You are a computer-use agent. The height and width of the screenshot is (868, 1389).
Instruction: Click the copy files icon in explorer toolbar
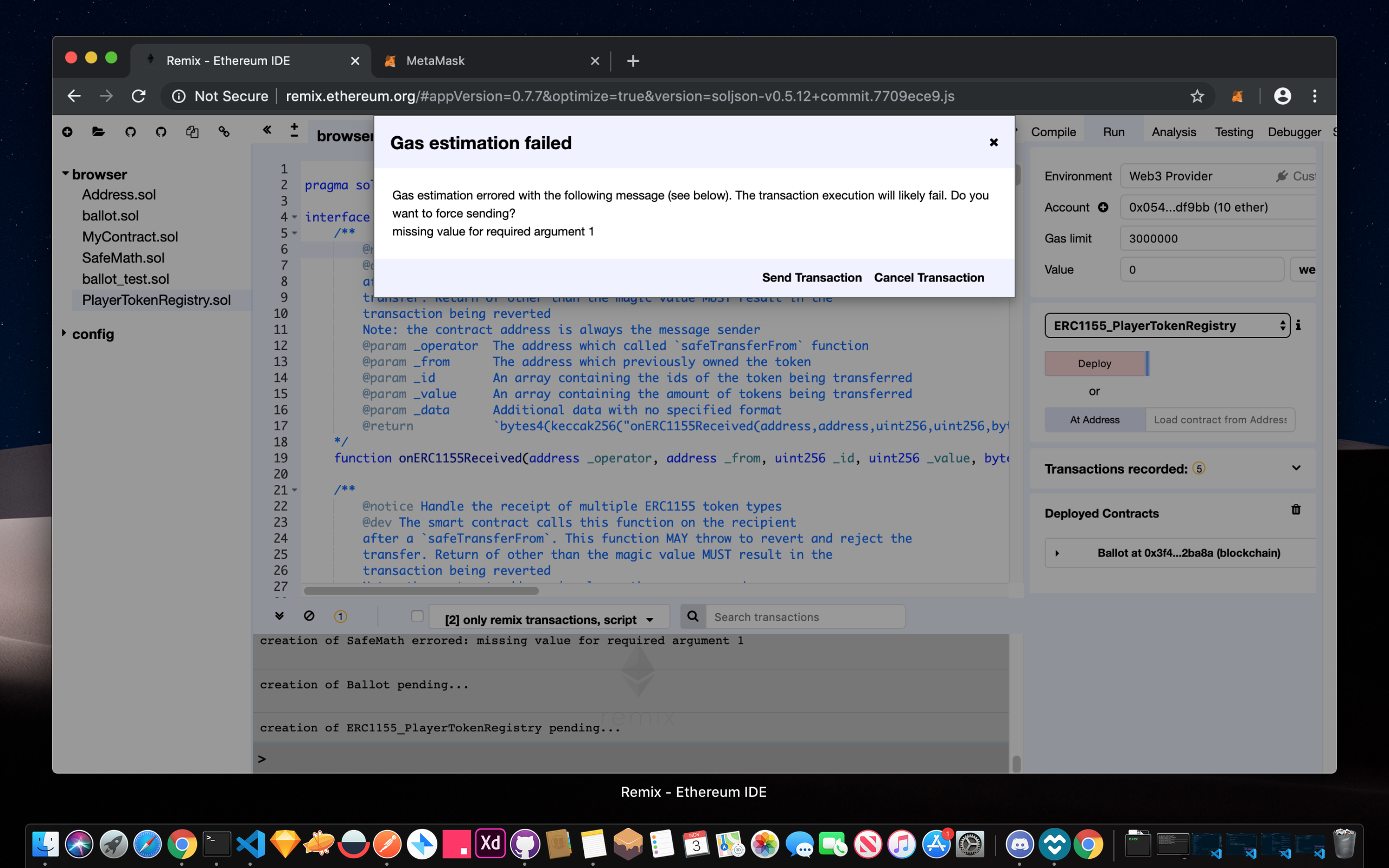(192, 132)
